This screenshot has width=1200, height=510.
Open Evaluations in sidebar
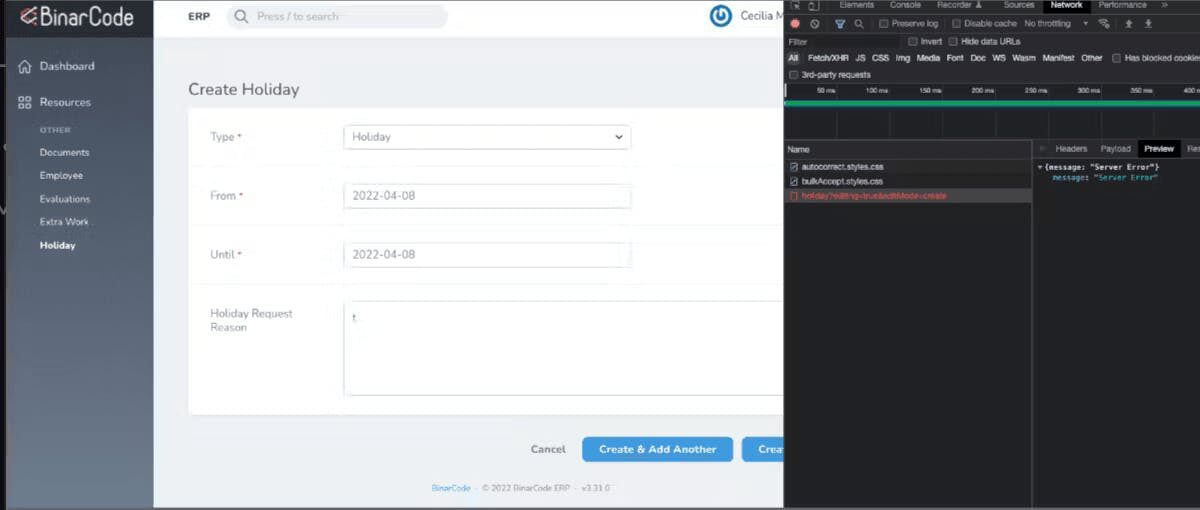65,199
